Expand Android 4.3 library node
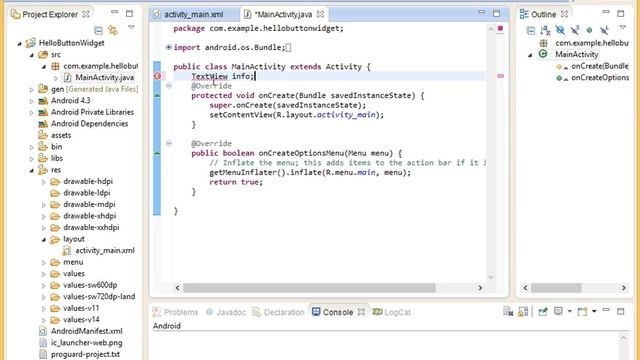The image size is (640, 360). (31, 100)
